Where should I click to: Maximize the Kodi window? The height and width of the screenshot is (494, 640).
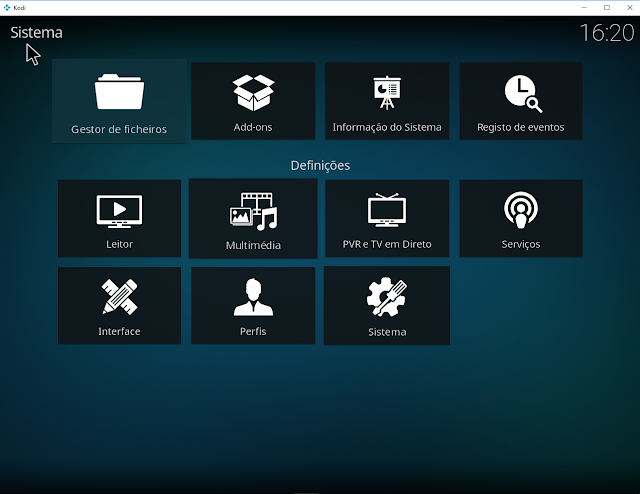click(607, 7)
